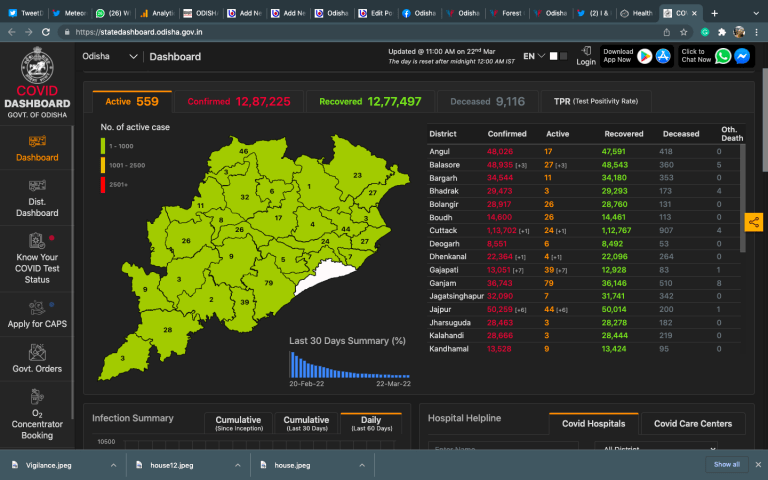Click the red 2501+ legend swatch
Viewport: 768px width, 480px height.
[102, 185]
